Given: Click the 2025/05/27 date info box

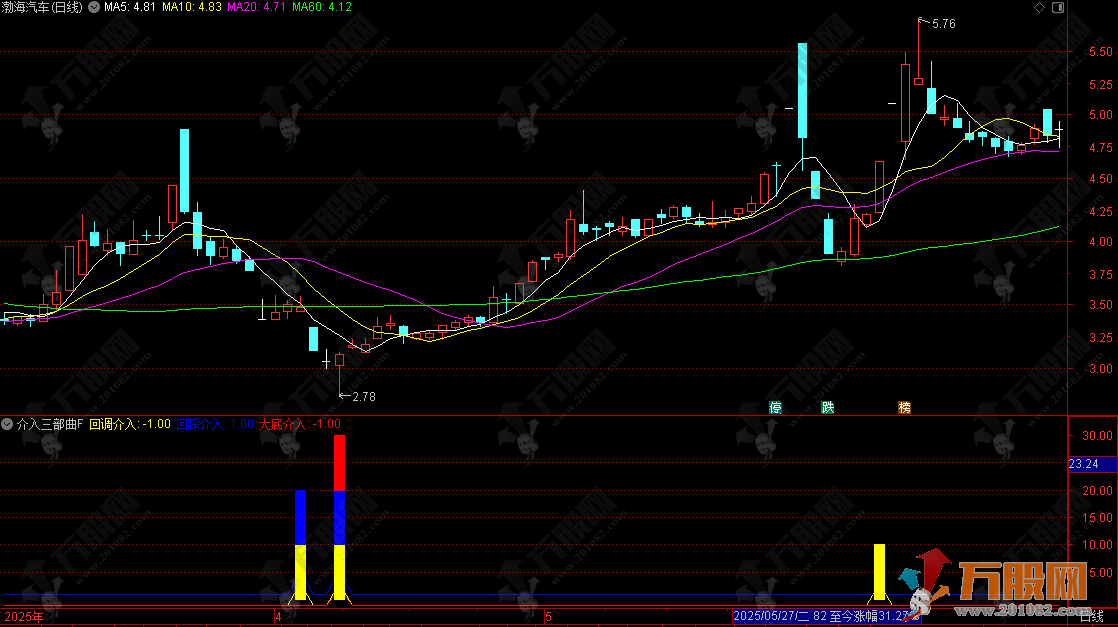Looking at the screenshot, I should tap(826, 616).
